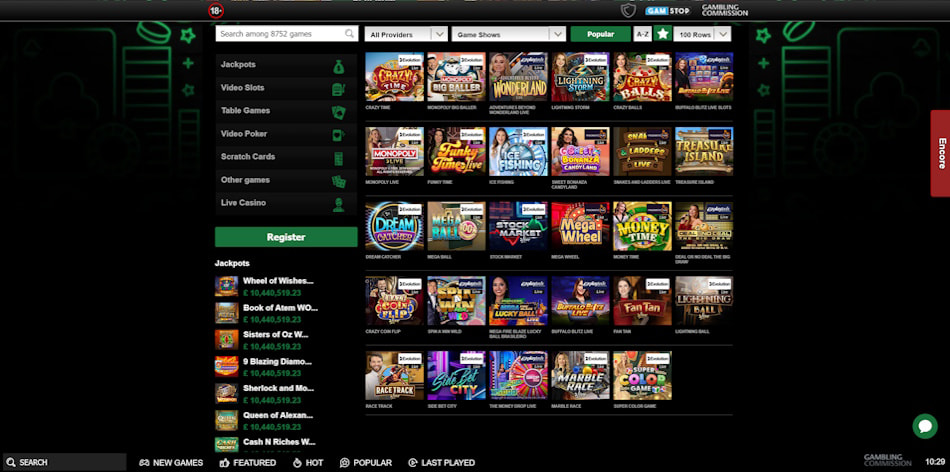Click NEW GAMES in bottom bar

(171, 462)
